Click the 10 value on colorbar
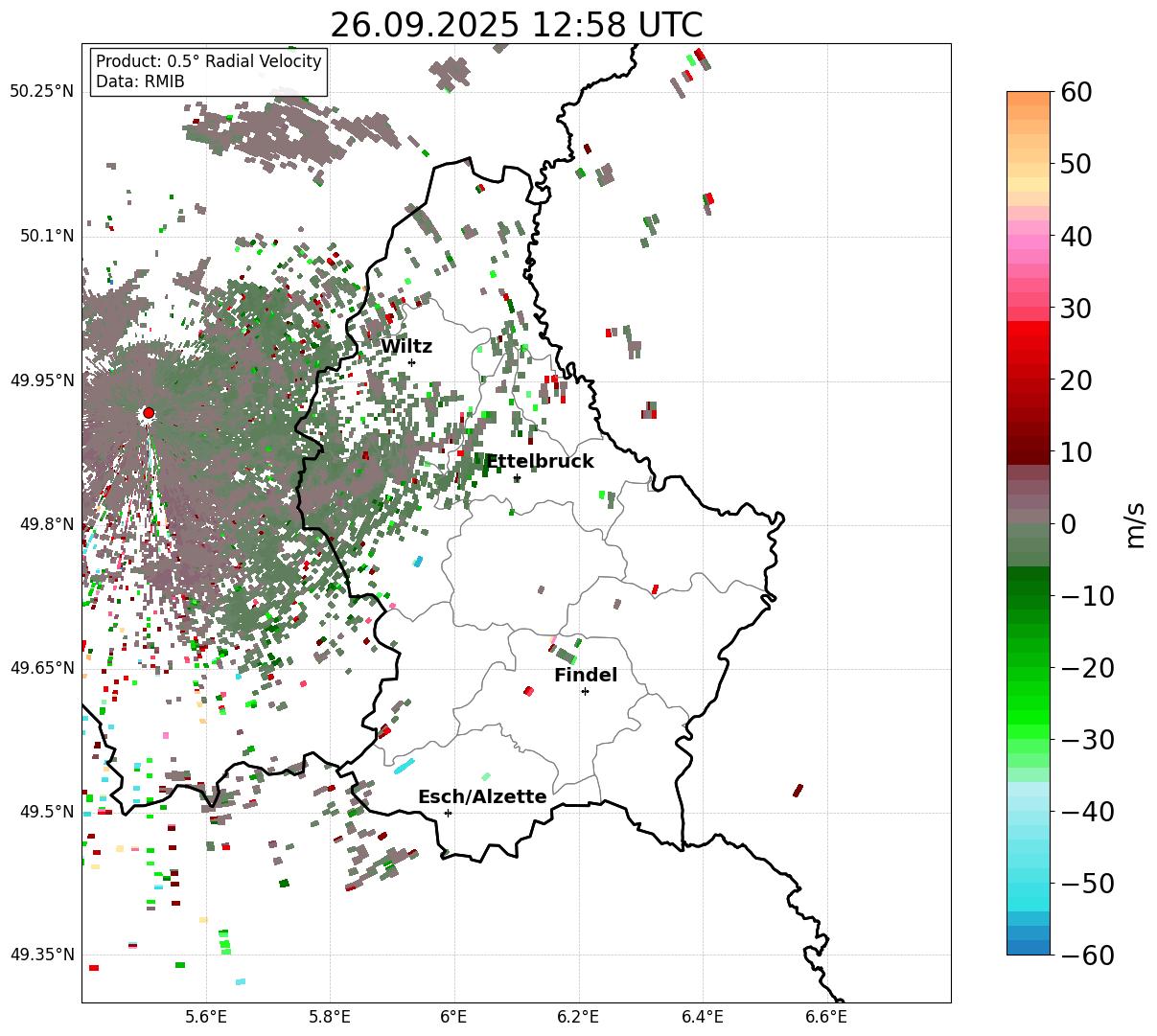This screenshot has width=1157, height=1036. pos(1077,452)
